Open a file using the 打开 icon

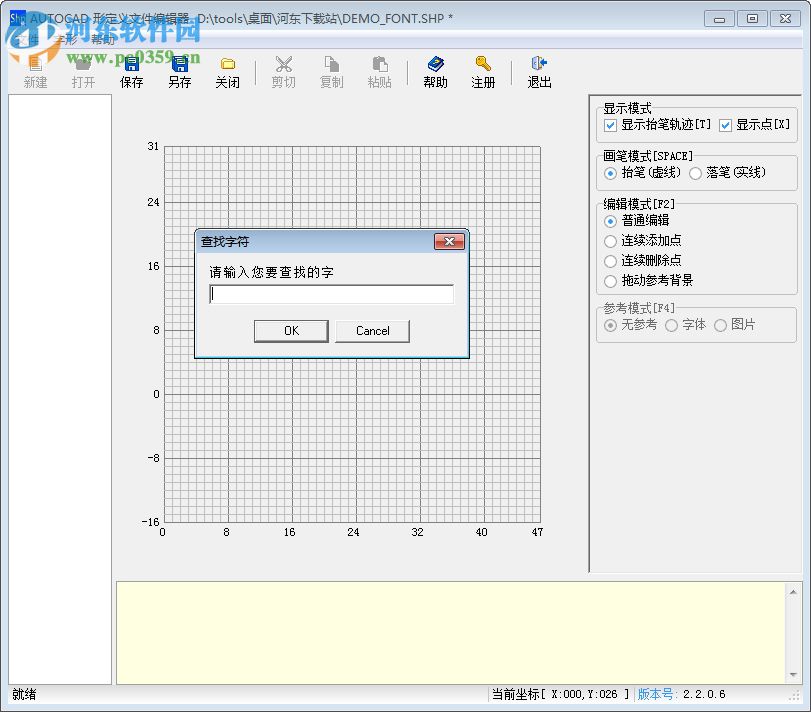[x=83, y=70]
